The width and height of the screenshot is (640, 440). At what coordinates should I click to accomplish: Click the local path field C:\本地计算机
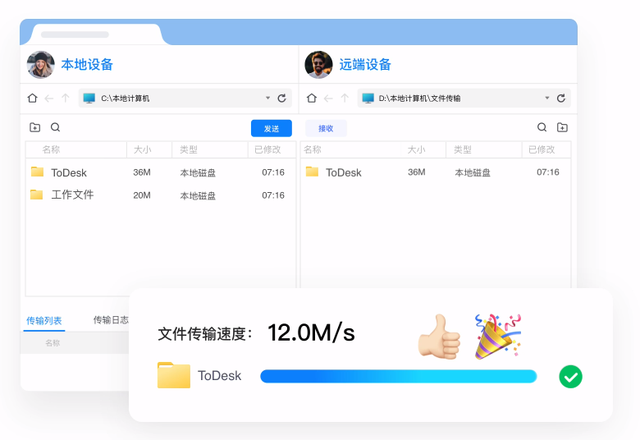pos(185,98)
